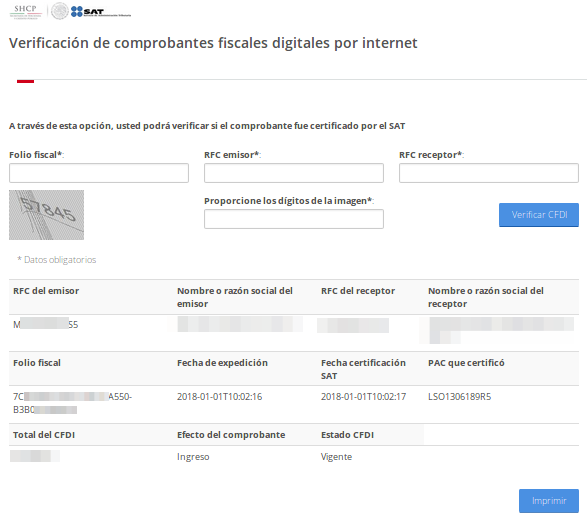The height and width of the screenshot is (520, 588).
Task: Click the Ingreso efecto value
Action: pos(193,457)
